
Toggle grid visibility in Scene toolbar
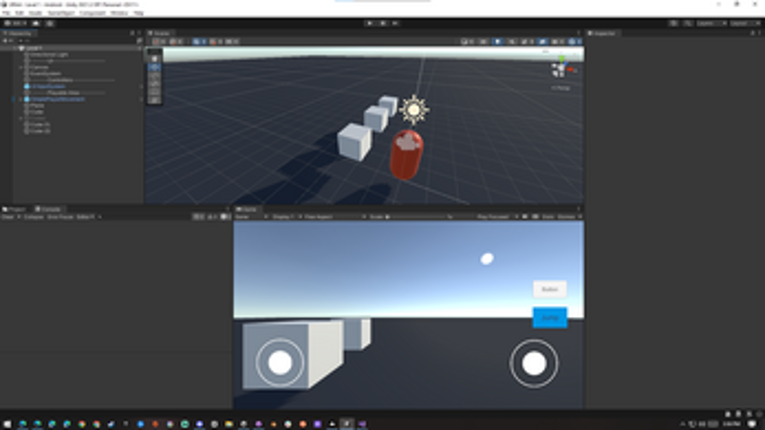(199, 41)
